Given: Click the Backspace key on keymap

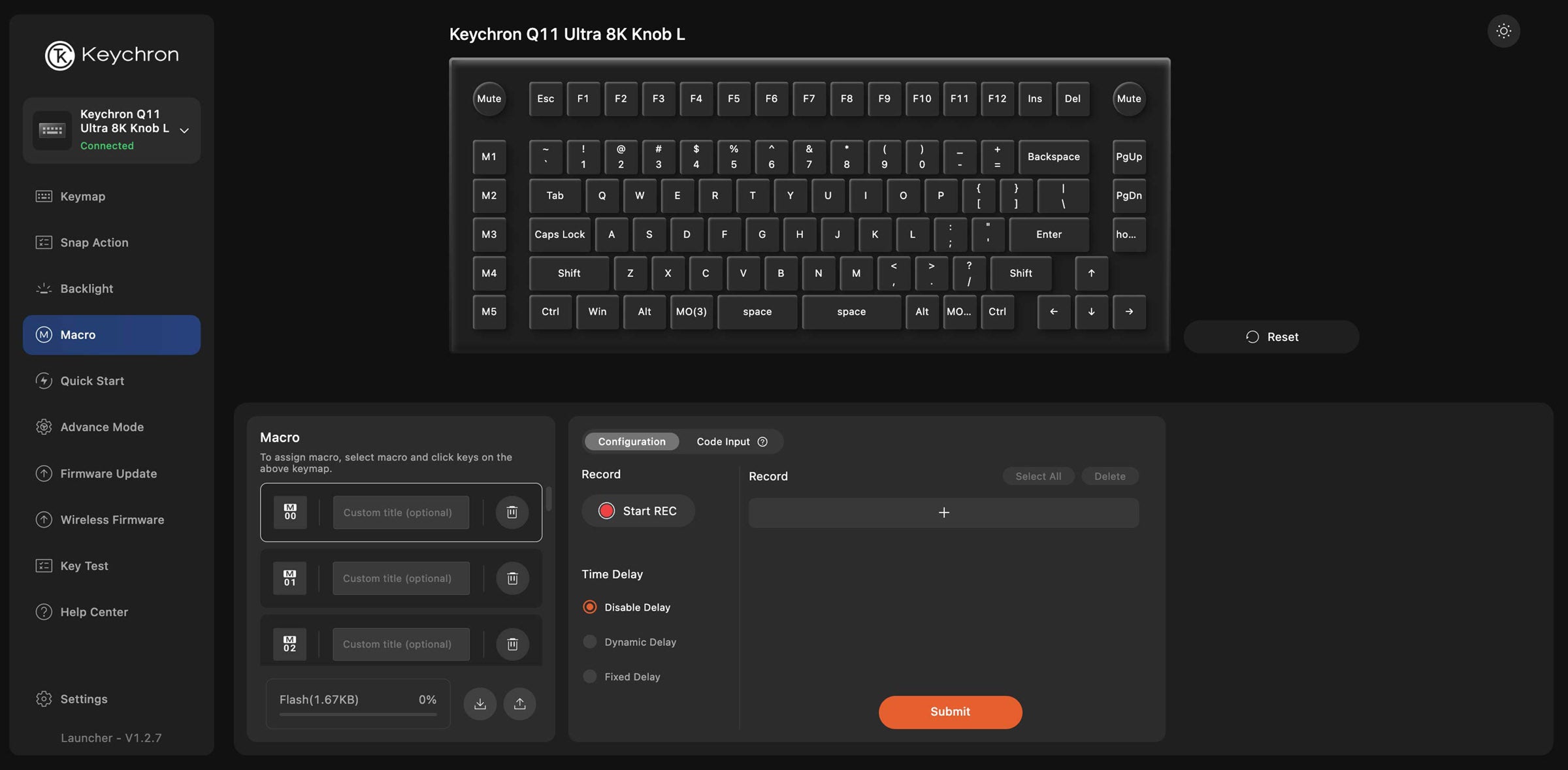Looking at the screenshot, I should (1054, 157).
